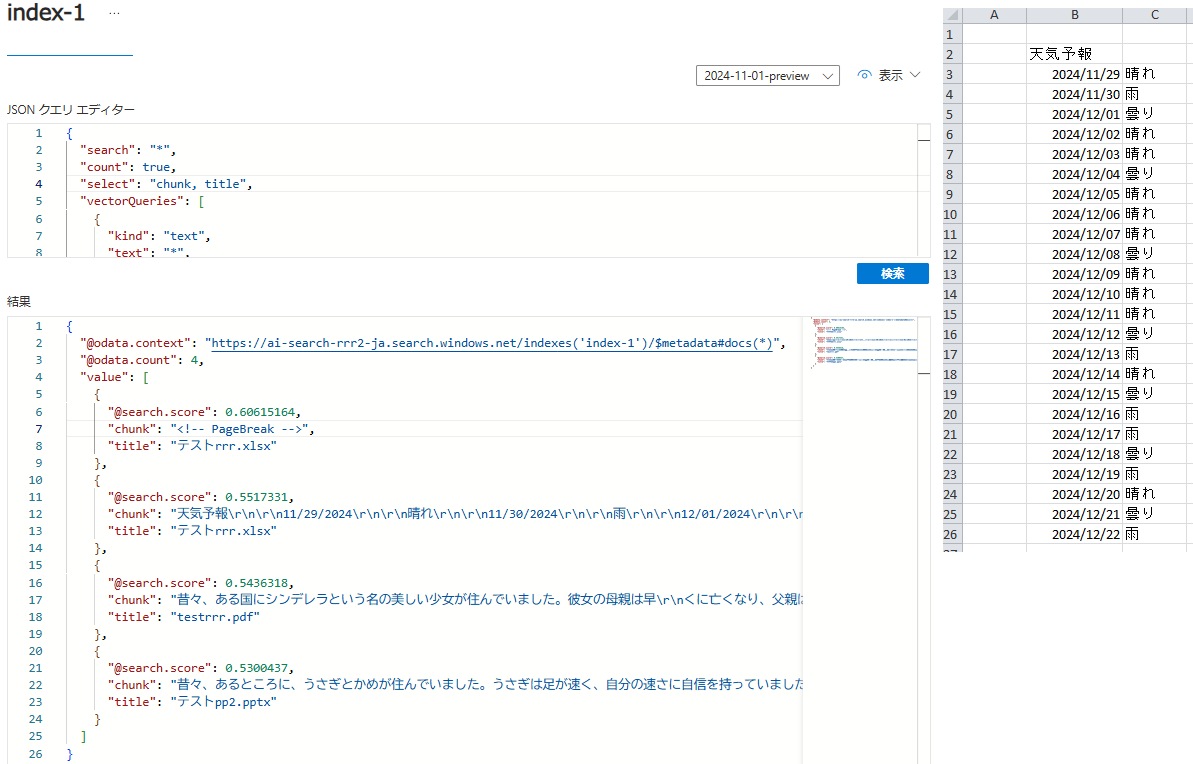Select the 曇り cell beside 2024/12/08
Image resolution: width=1193 pixels, height=764 pixels.
1155,254
